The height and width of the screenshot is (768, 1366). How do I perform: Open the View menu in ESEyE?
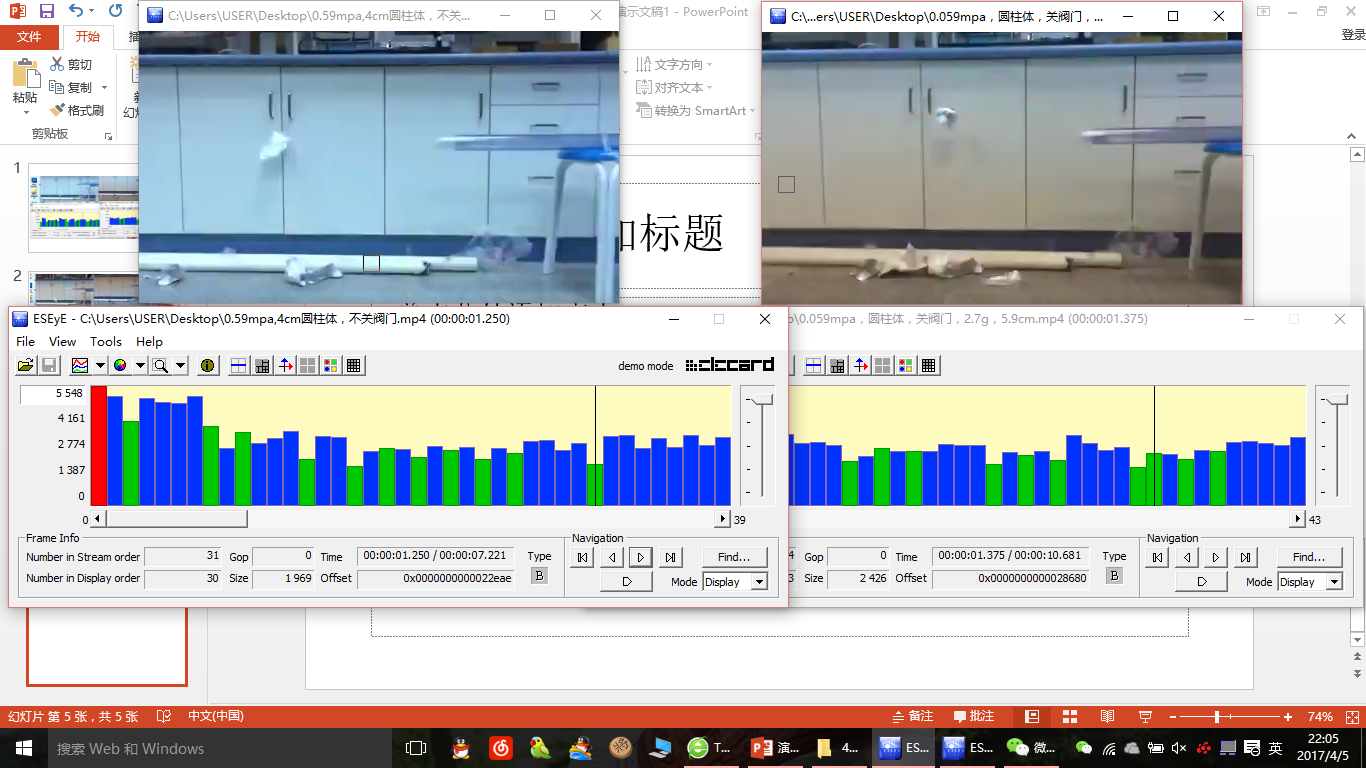[x=62, y=341]
